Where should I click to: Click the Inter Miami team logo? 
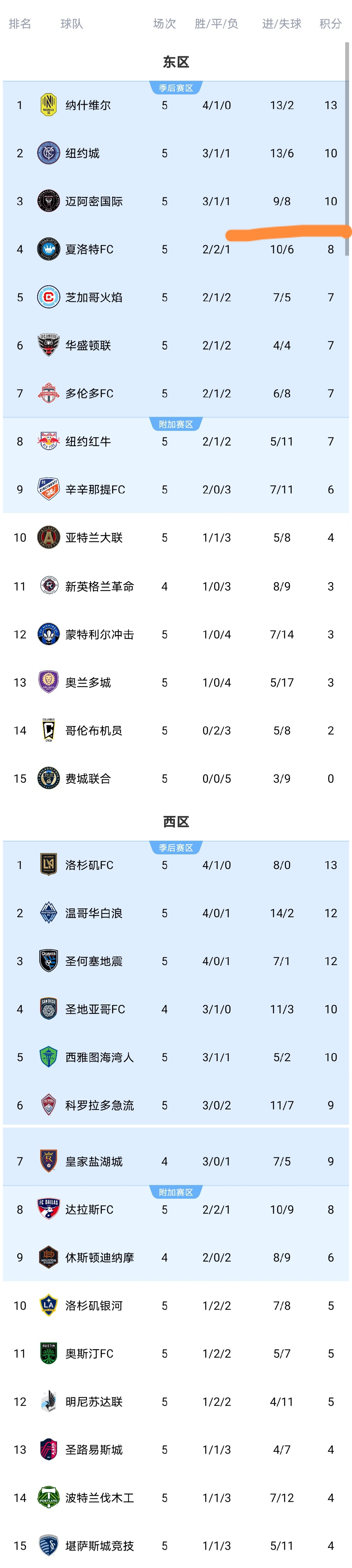(48, 201)
